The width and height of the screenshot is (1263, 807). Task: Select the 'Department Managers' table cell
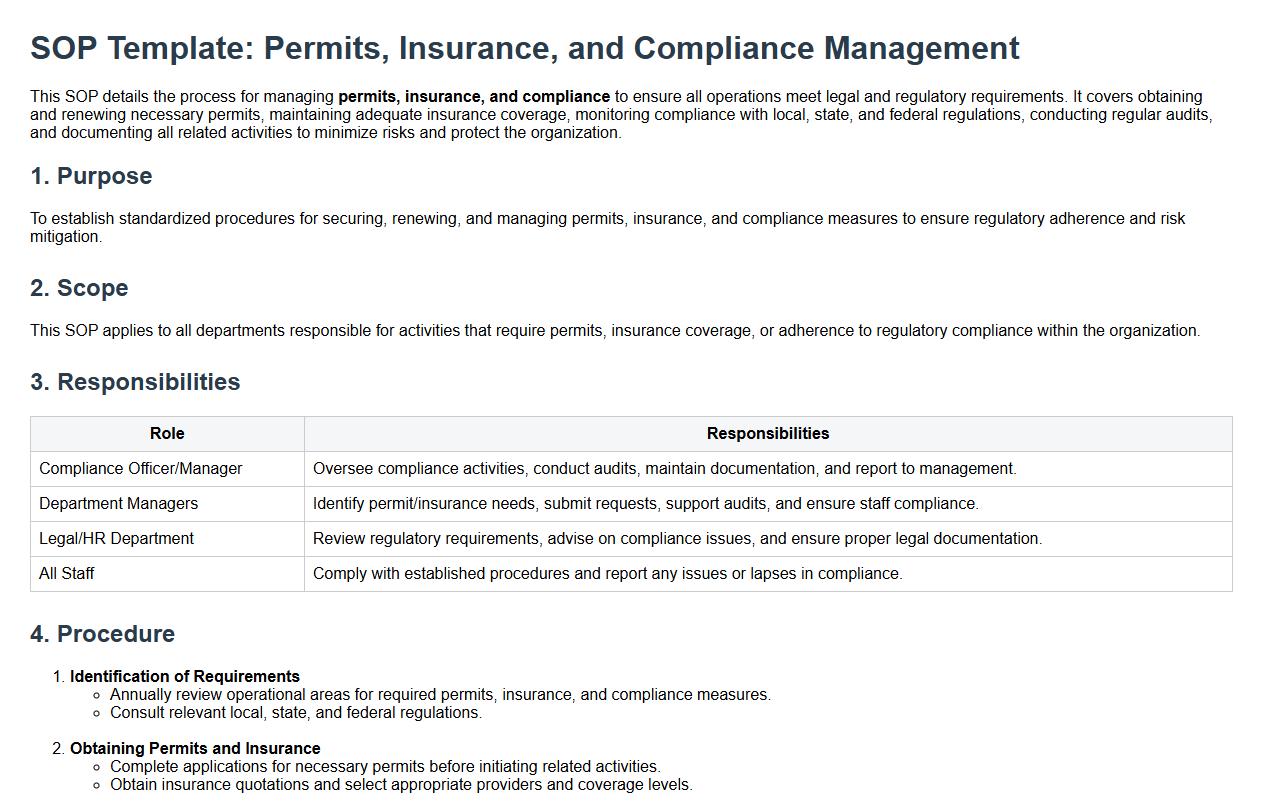[x=119, y=504]
